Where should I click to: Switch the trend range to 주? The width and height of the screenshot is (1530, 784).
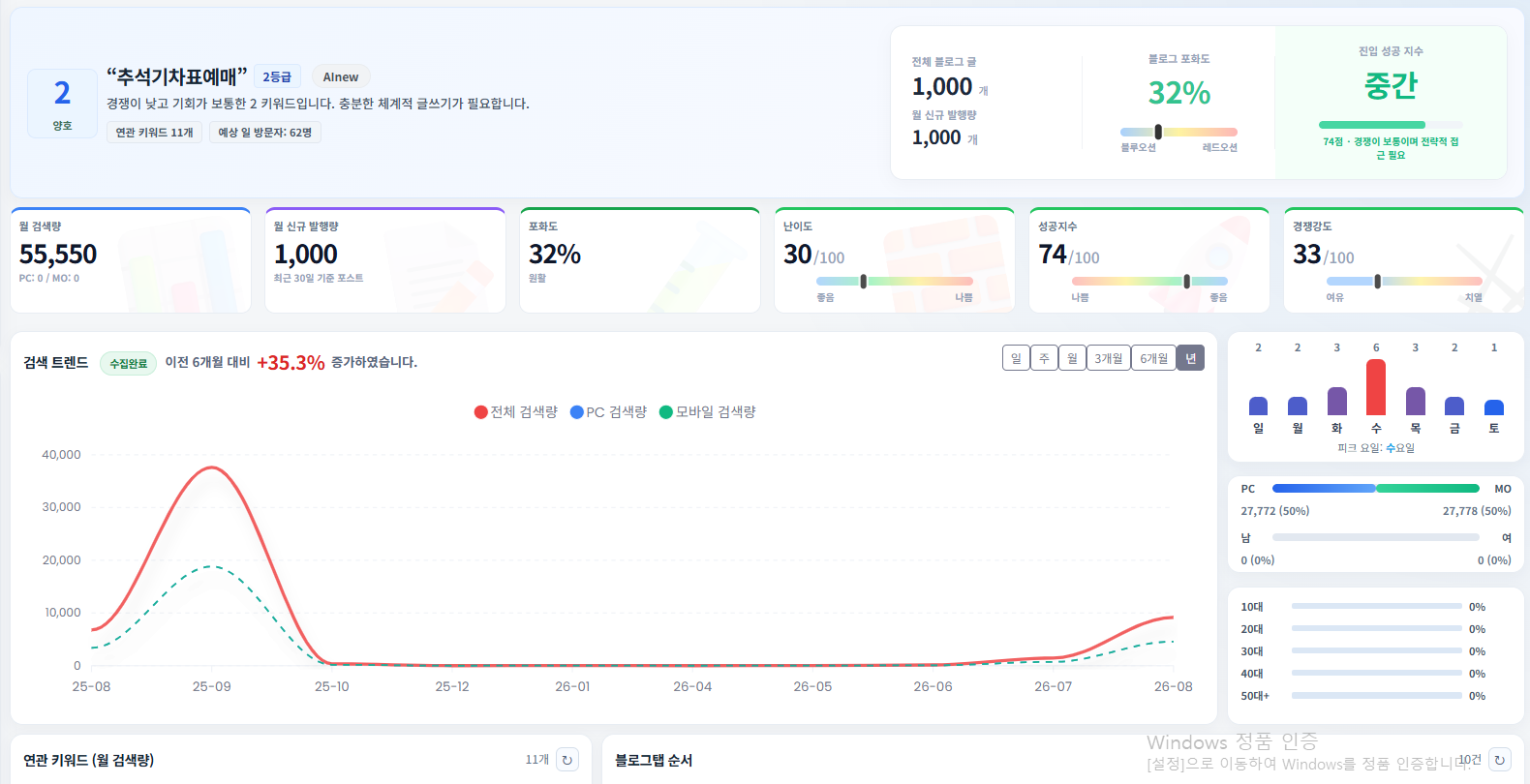(x=1044, y=358)
